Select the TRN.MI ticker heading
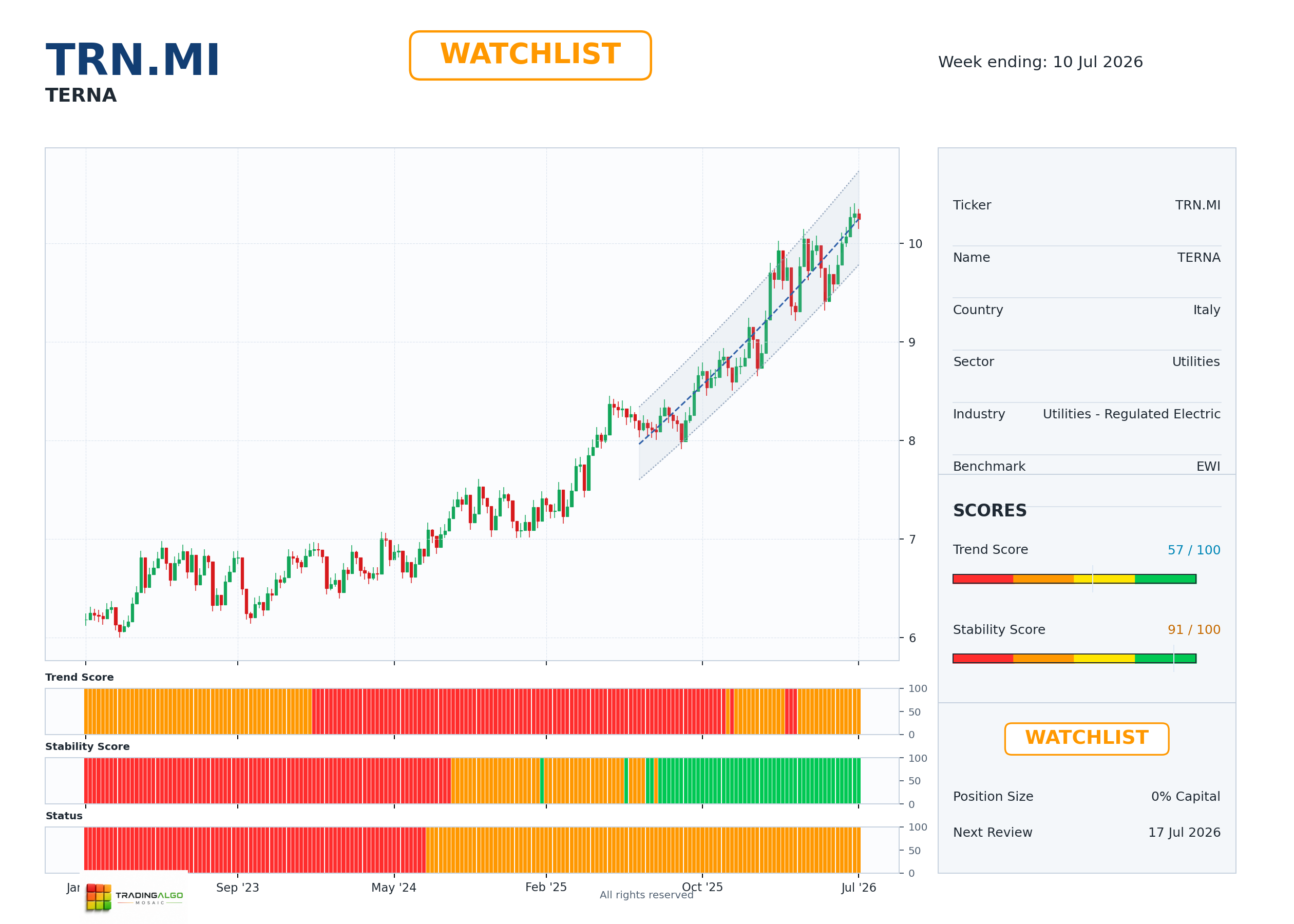Viewport: 1294px width, 924px height. click(x=132, y=60)
